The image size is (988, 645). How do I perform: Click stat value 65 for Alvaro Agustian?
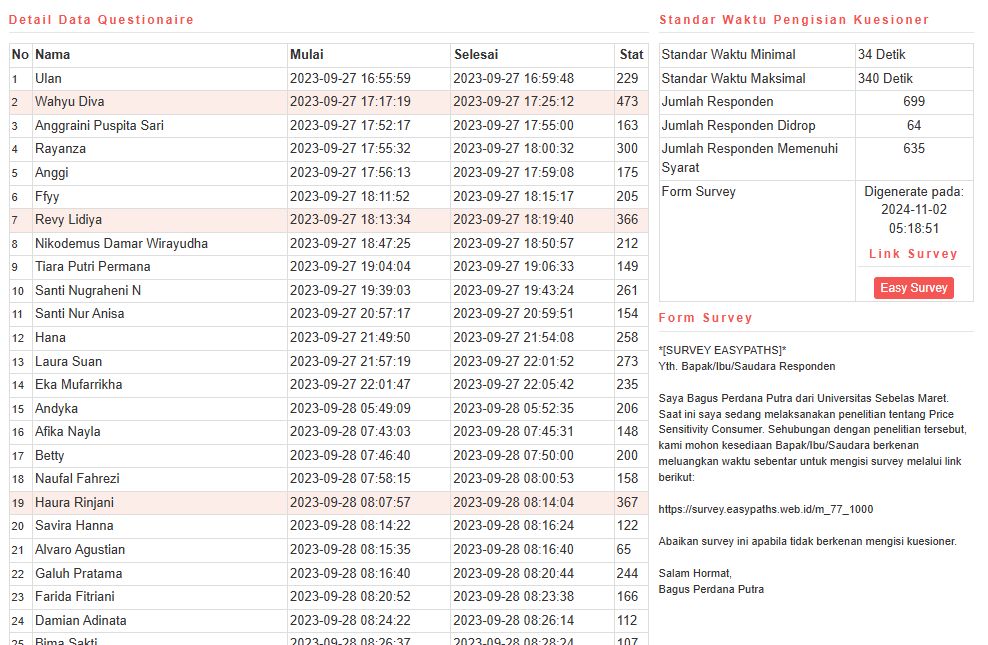tap(624, 549)
